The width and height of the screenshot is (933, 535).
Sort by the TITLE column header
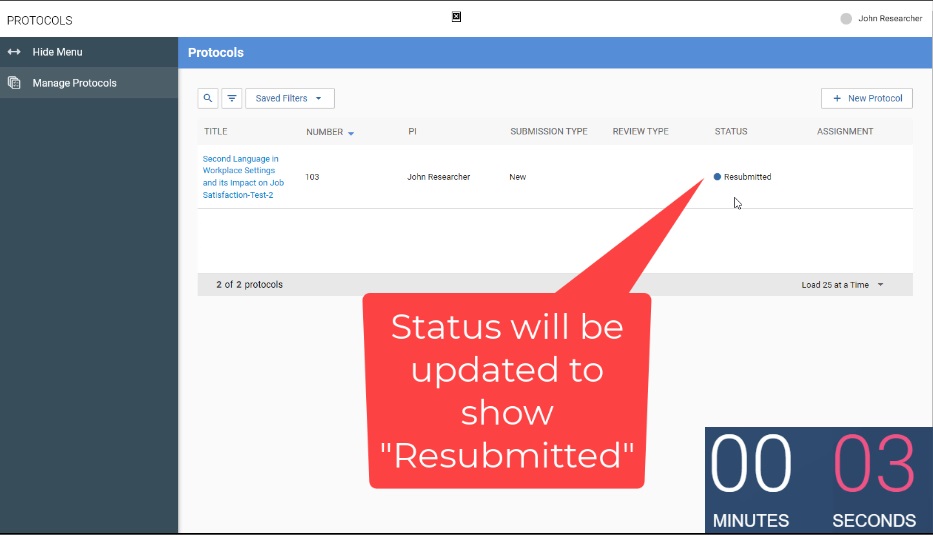216,132
